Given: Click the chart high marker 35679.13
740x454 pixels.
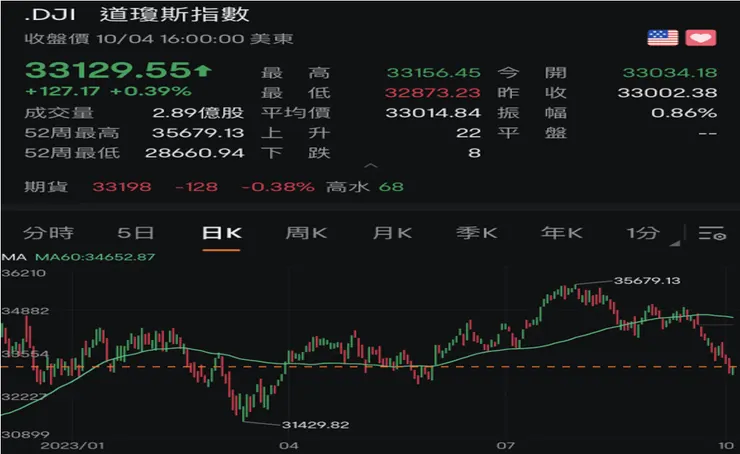Looking at the screenshot, I should (647, 281).
